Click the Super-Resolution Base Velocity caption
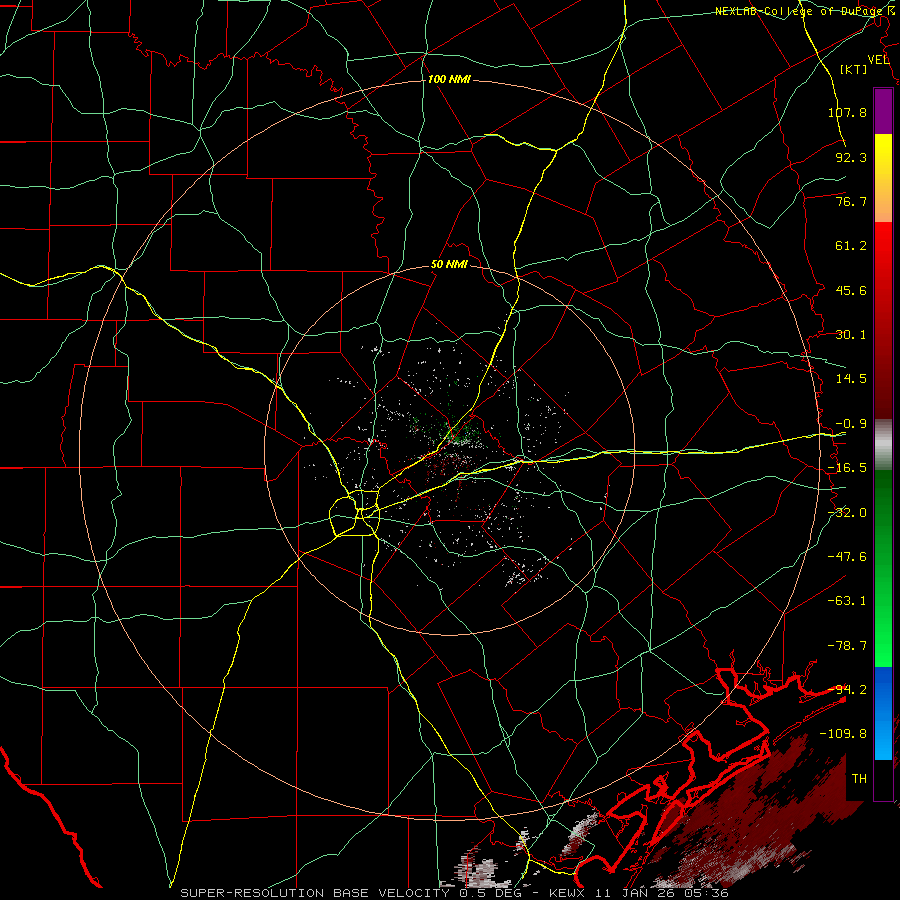Image resolution: width=900 pixels, height=900 pixels. pyautogui.click(x=454, y=893)
